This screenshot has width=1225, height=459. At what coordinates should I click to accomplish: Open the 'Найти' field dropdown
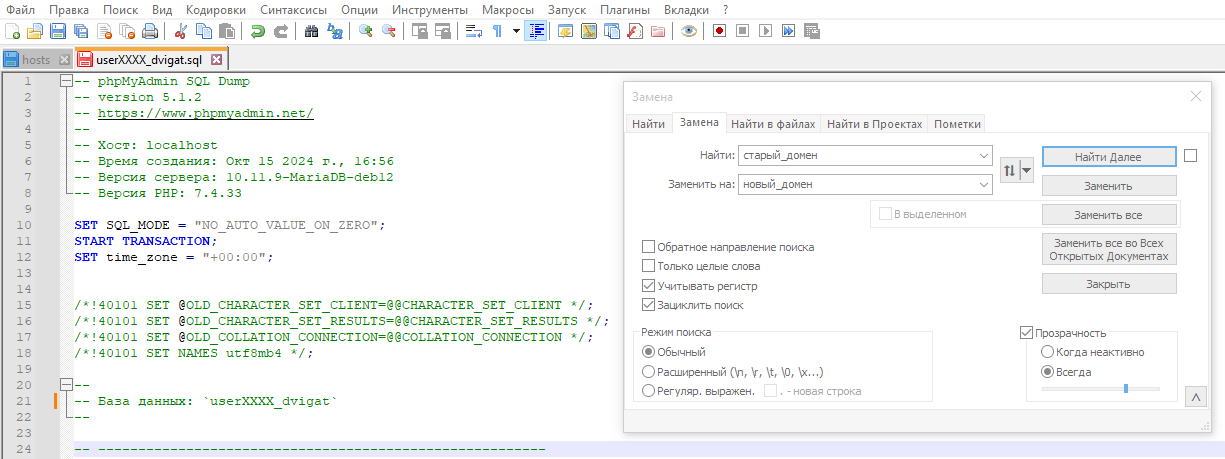(984, 156)
